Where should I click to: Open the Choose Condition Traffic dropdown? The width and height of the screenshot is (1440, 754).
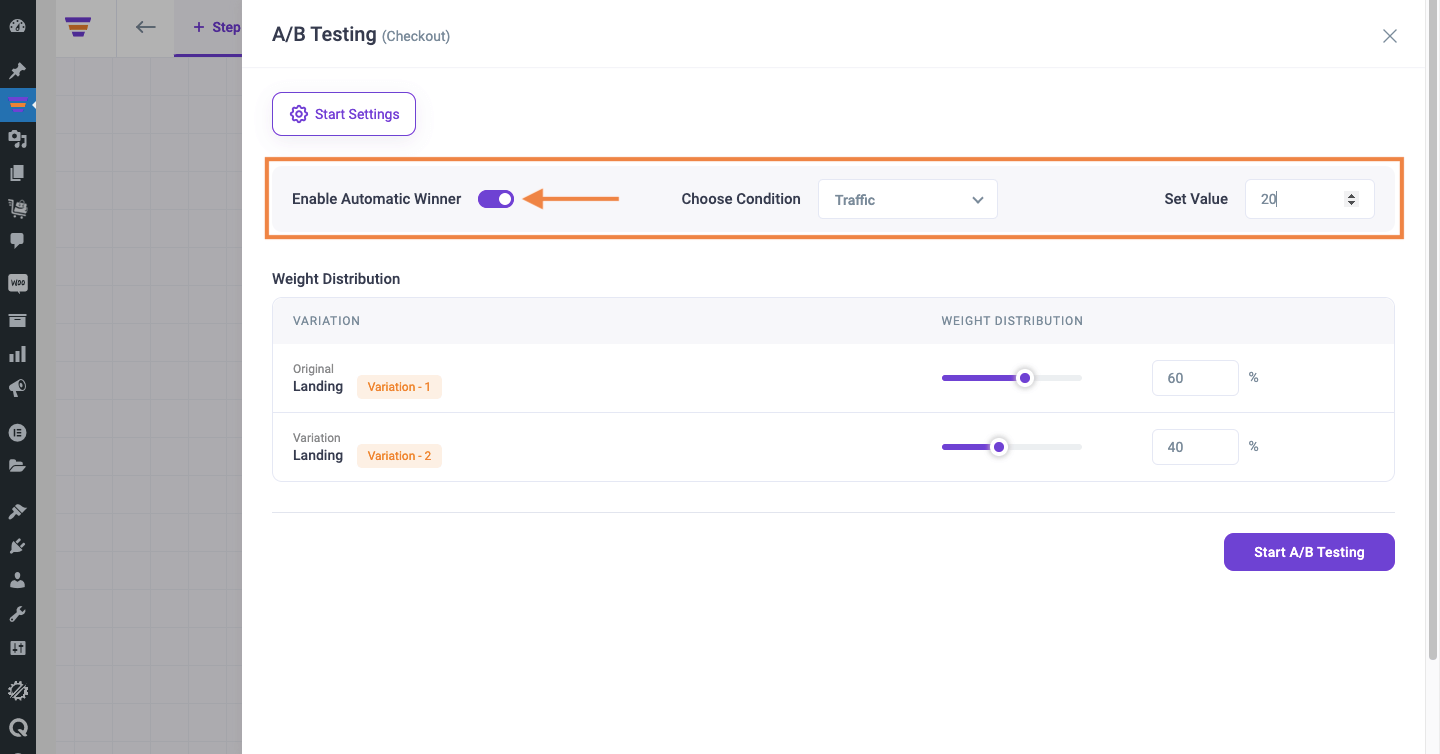[908, 199]
